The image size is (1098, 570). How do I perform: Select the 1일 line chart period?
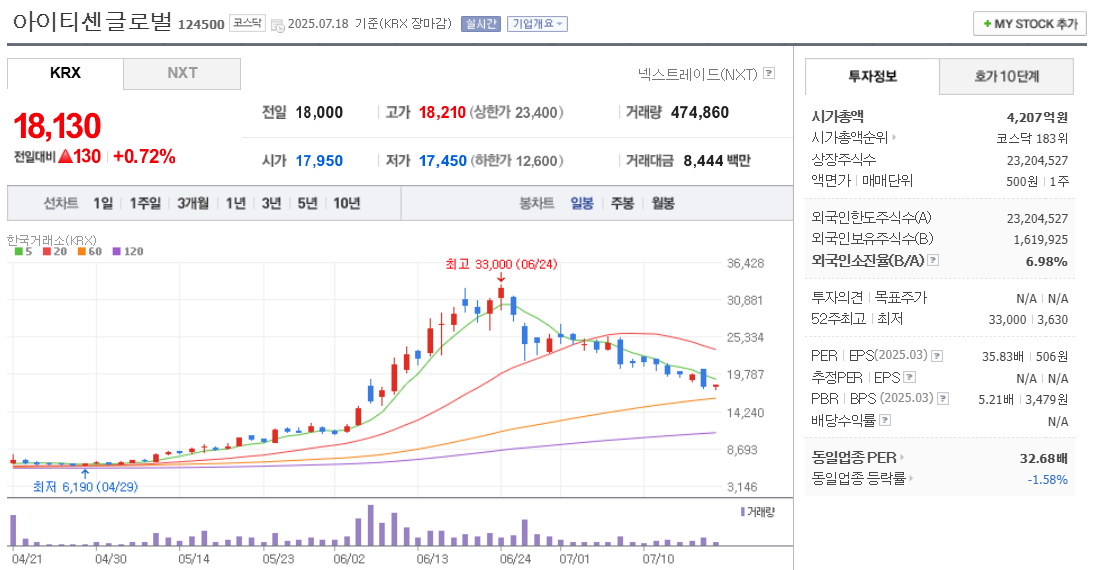tap(103, 203)
